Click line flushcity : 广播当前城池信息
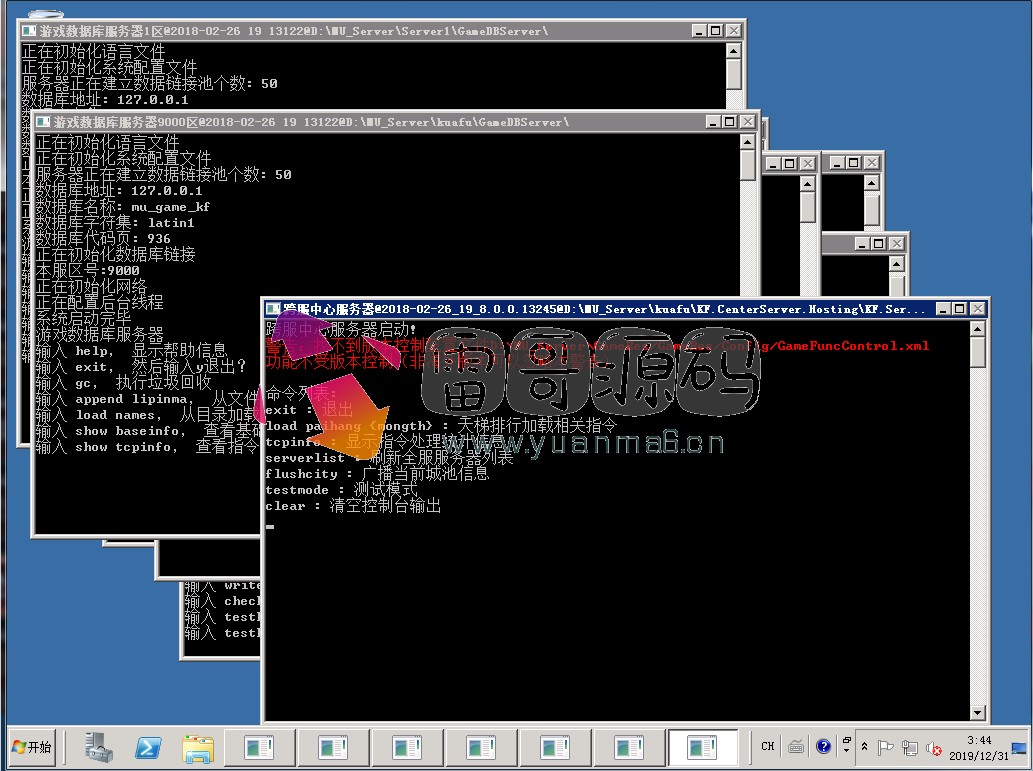Screen dimensions: 1033x771 click(377, 473)
